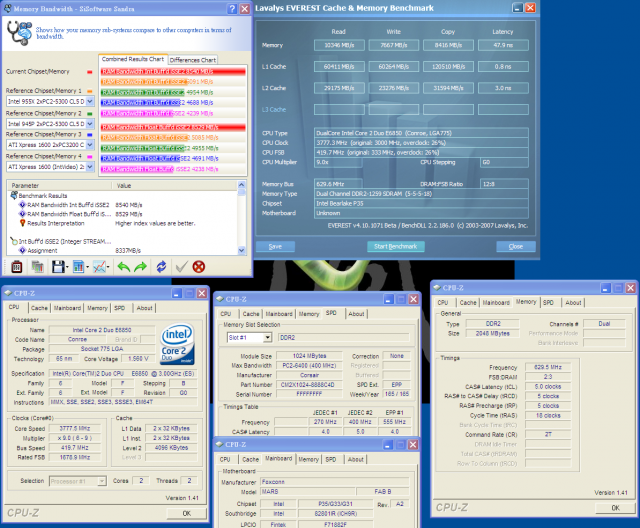Click Part Number field CM2X1024-8888C4D
The width and height of the screenshot is (640, 528).
coord(309,385)
